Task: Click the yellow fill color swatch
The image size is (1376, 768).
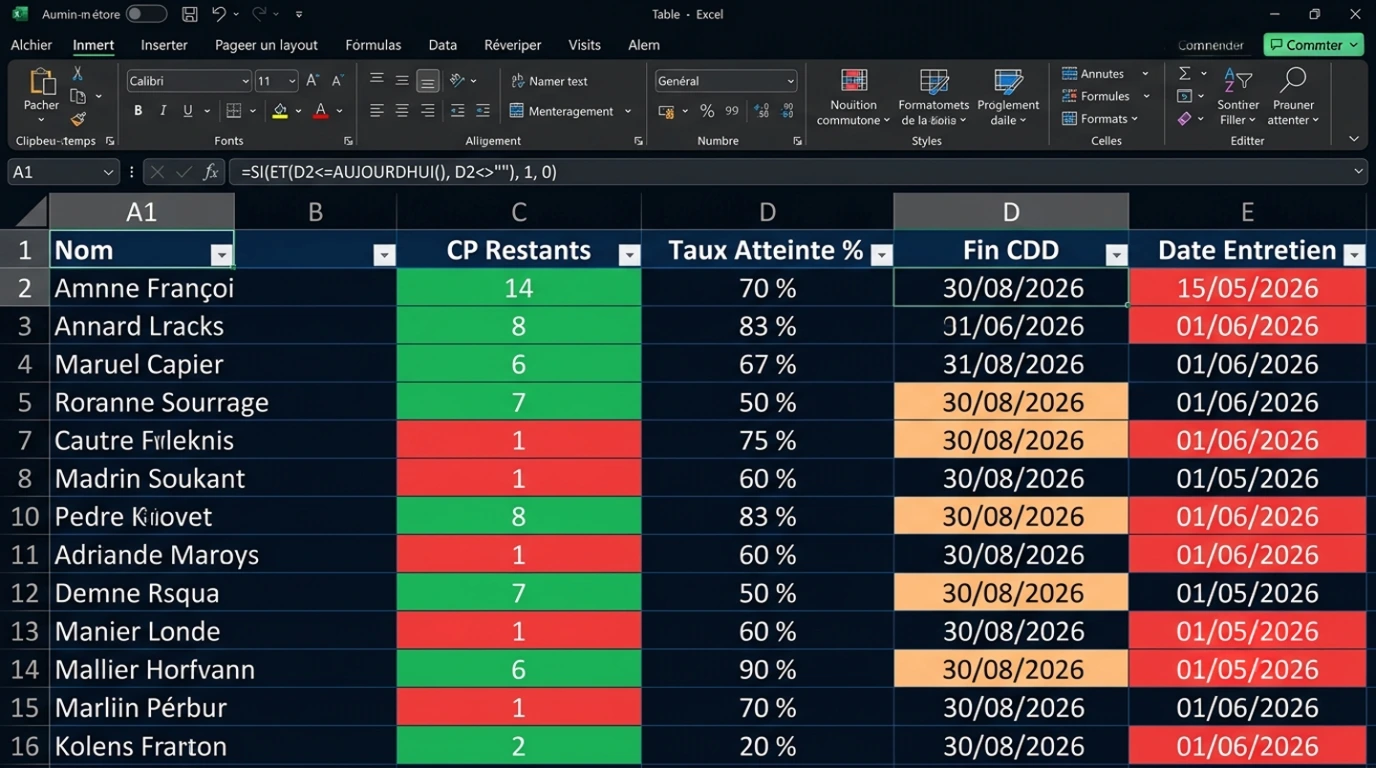Action: coord(280,111)
